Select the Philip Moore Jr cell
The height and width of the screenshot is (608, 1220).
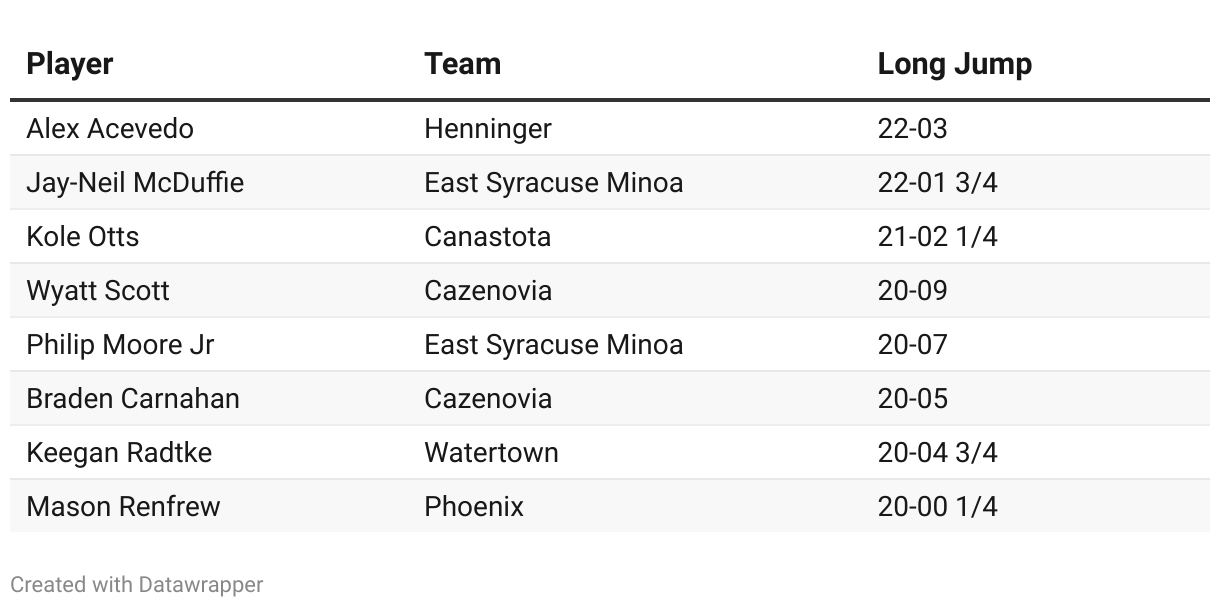(120, 345)
